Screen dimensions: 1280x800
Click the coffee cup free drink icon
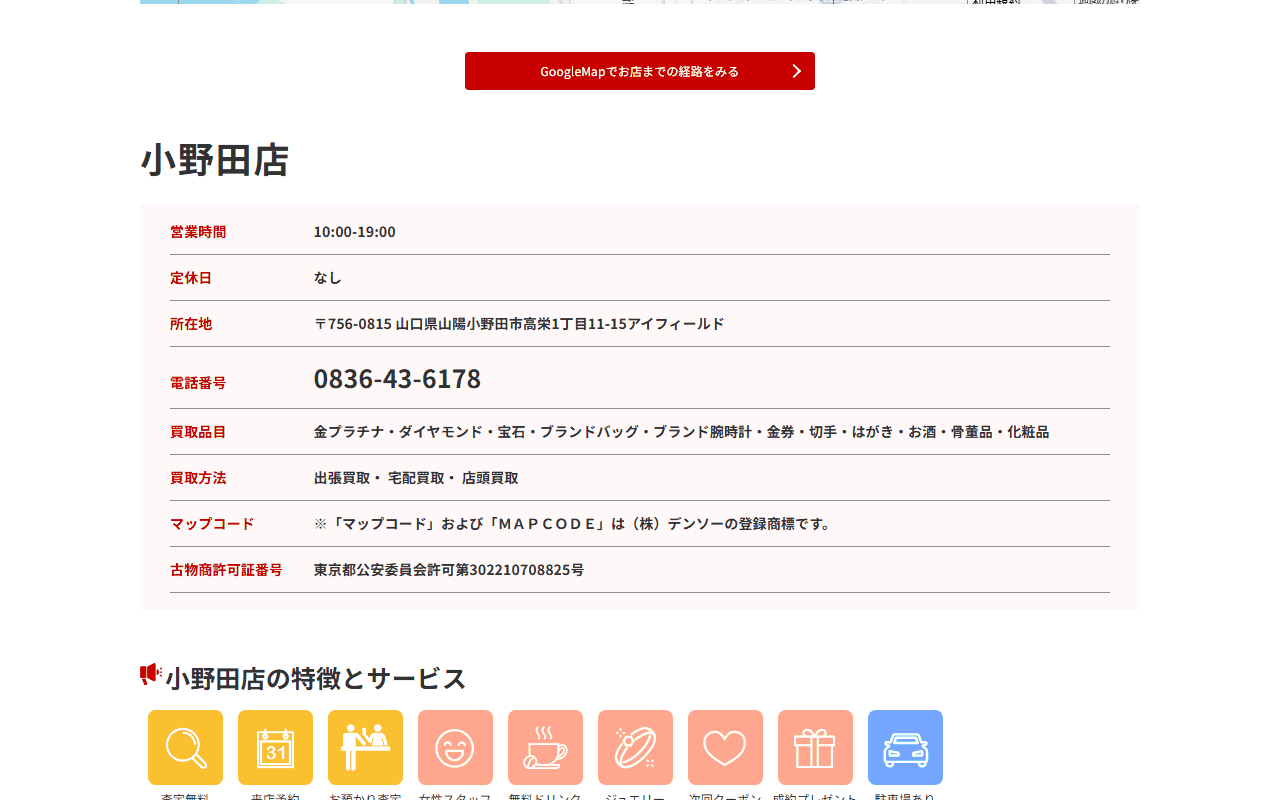pos(545,747)
